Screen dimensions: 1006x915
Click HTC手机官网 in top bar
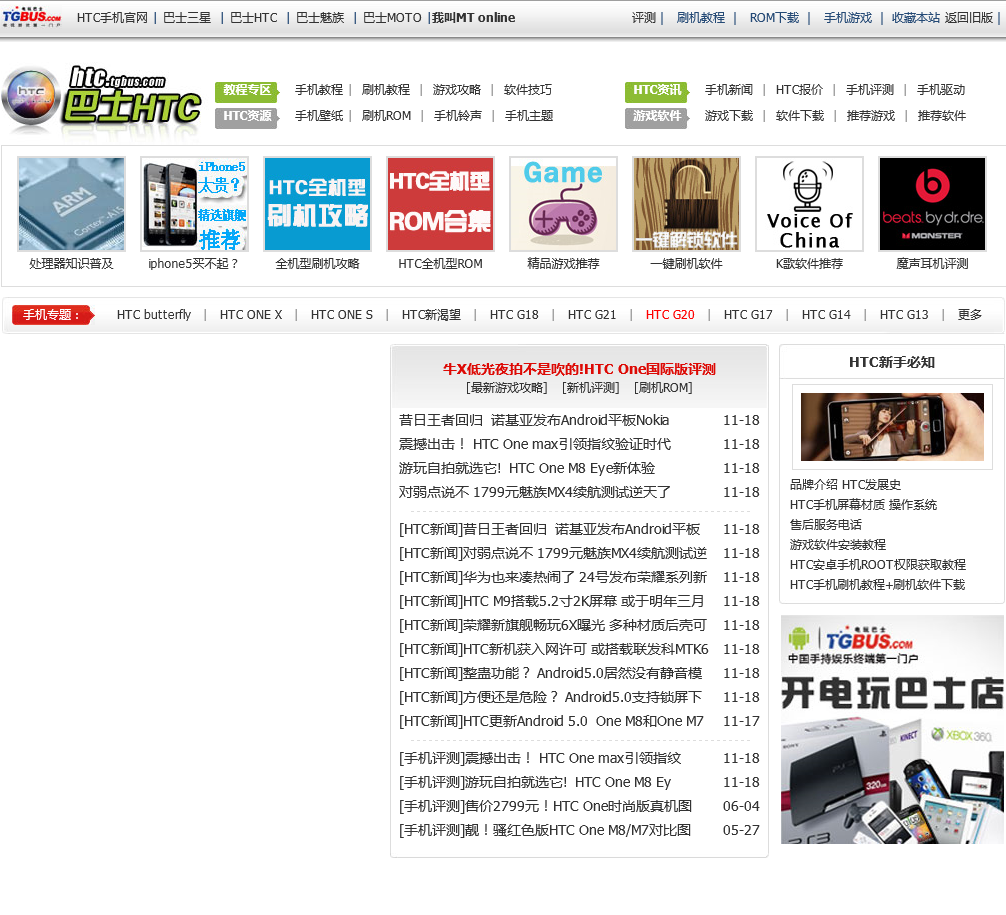click(x=112, y=18)
